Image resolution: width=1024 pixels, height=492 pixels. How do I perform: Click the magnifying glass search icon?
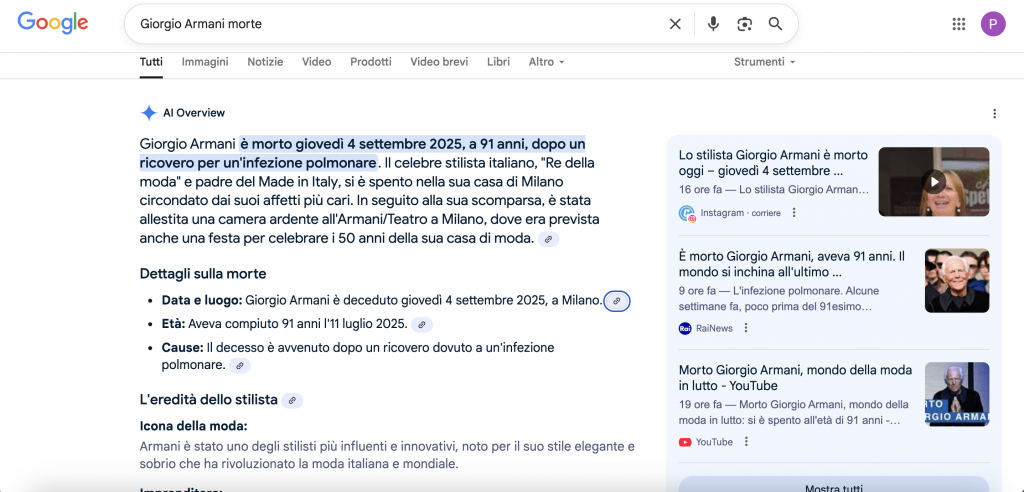point(775,24)
